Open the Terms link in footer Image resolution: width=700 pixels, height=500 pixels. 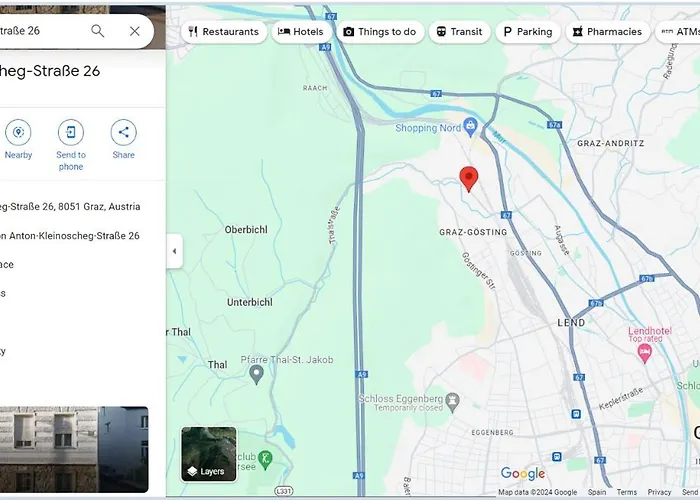626,492
